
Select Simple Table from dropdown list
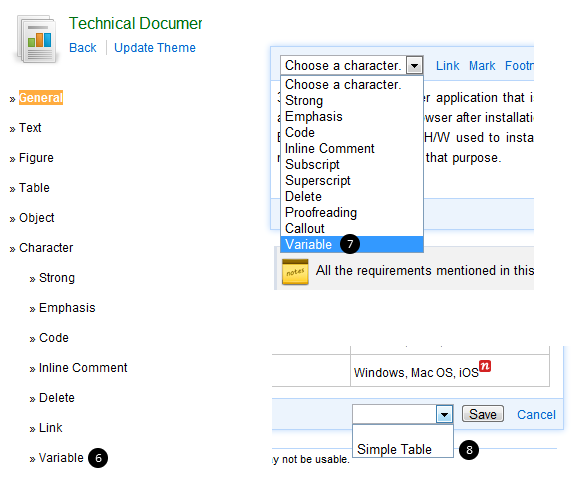pyautogui.click(x=395, y=449)
